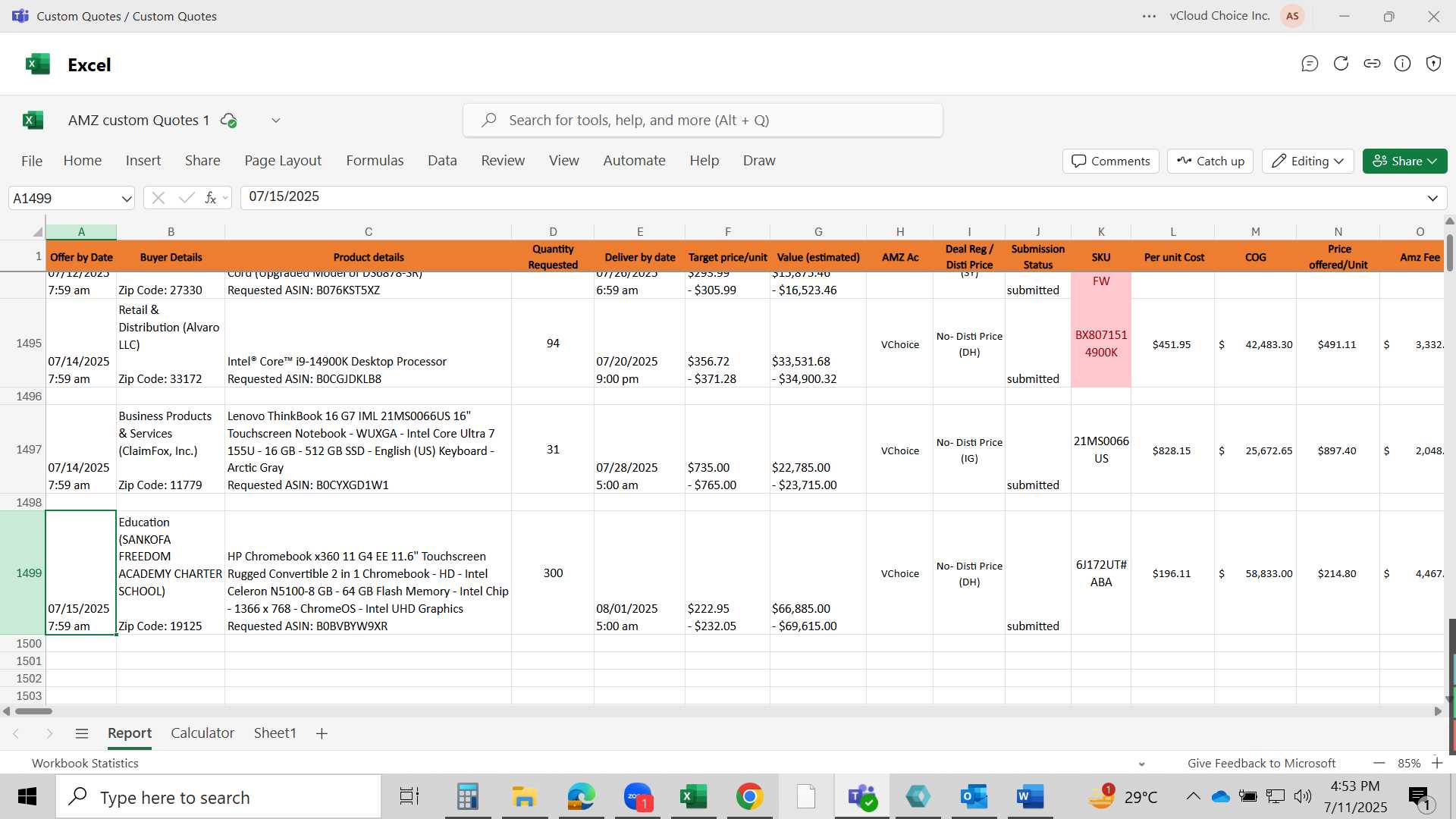The height and width of the screenshot is (819, 1456).
Task: Go to next sheet arrow
Action: [x=49, y=733]
